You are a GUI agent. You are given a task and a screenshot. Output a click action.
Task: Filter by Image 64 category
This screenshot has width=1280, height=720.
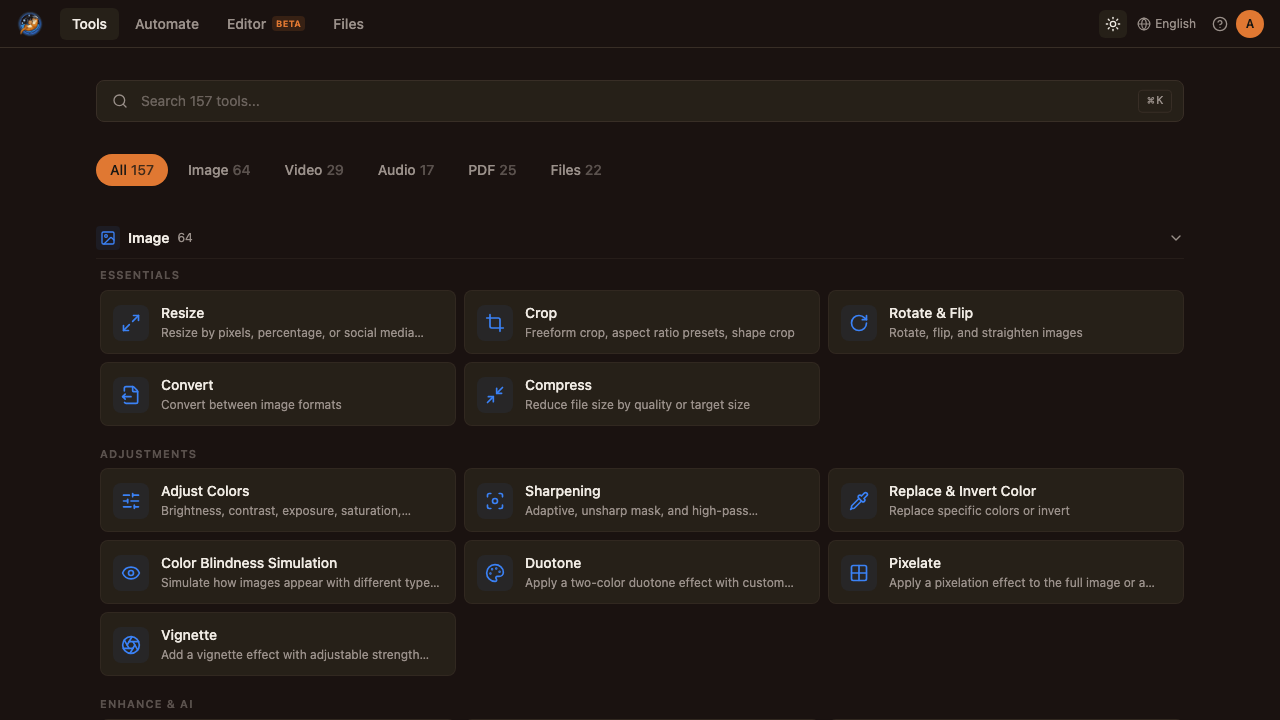click(219, 170)
